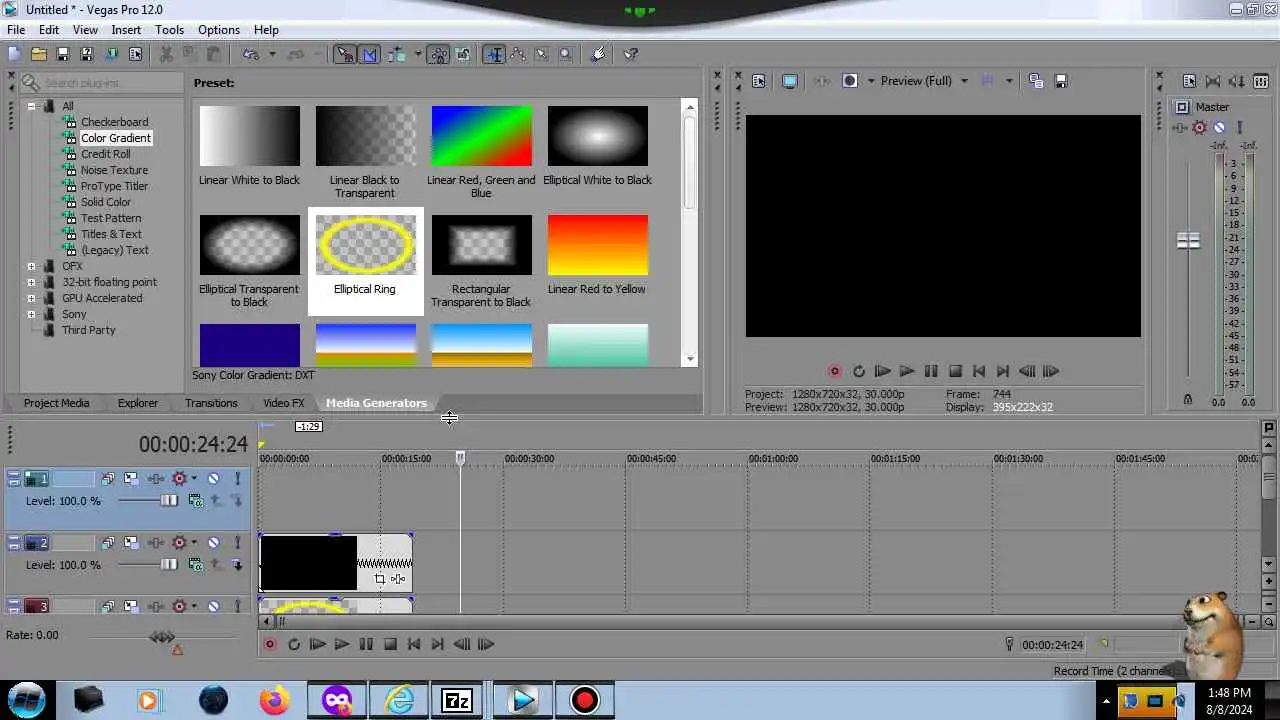
Task: Open the Render As toolbar icon
Action: (x=111, y=54)
